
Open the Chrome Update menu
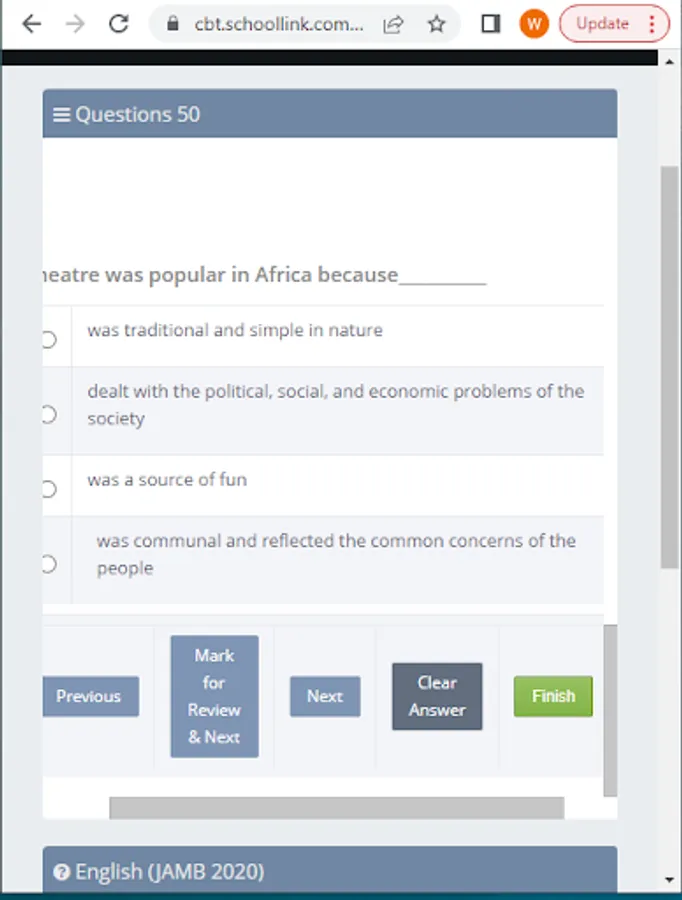[614, 24]
